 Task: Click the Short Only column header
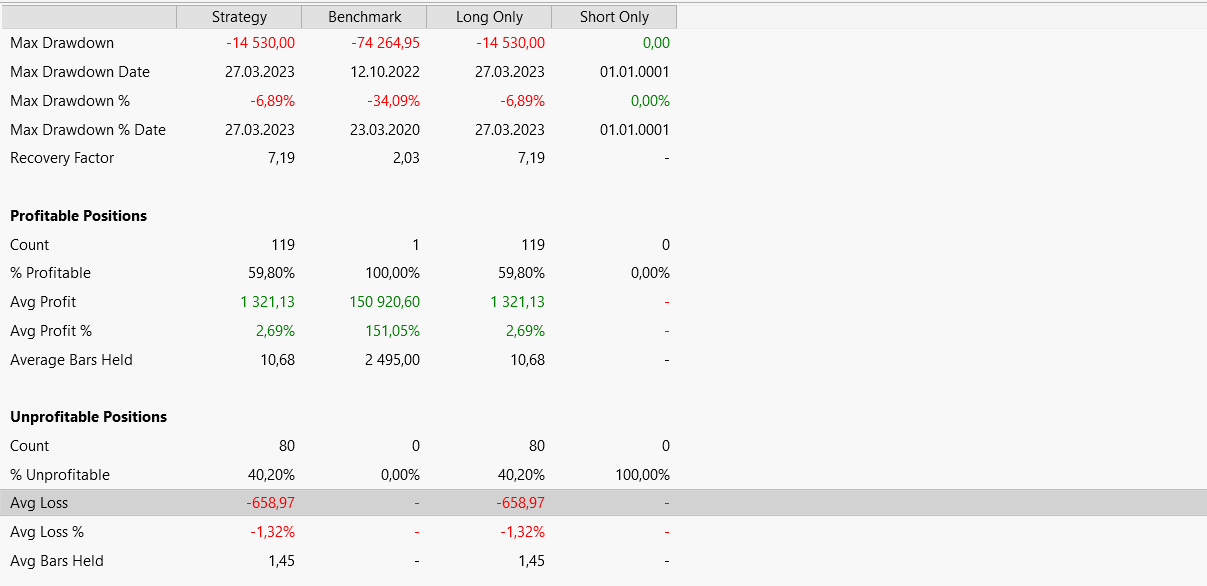click(x=614, y=17)
